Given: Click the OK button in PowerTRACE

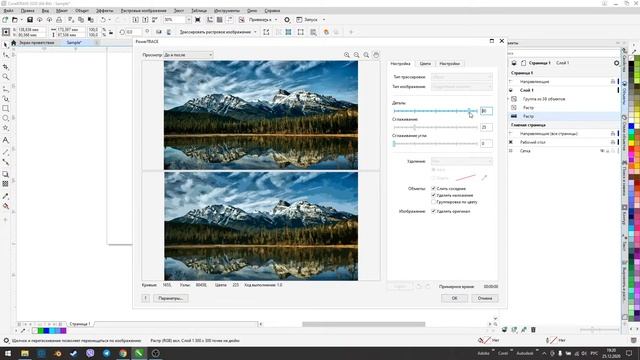Looking at the screenshot, I should pyautogui.click(x=454, y=298).
